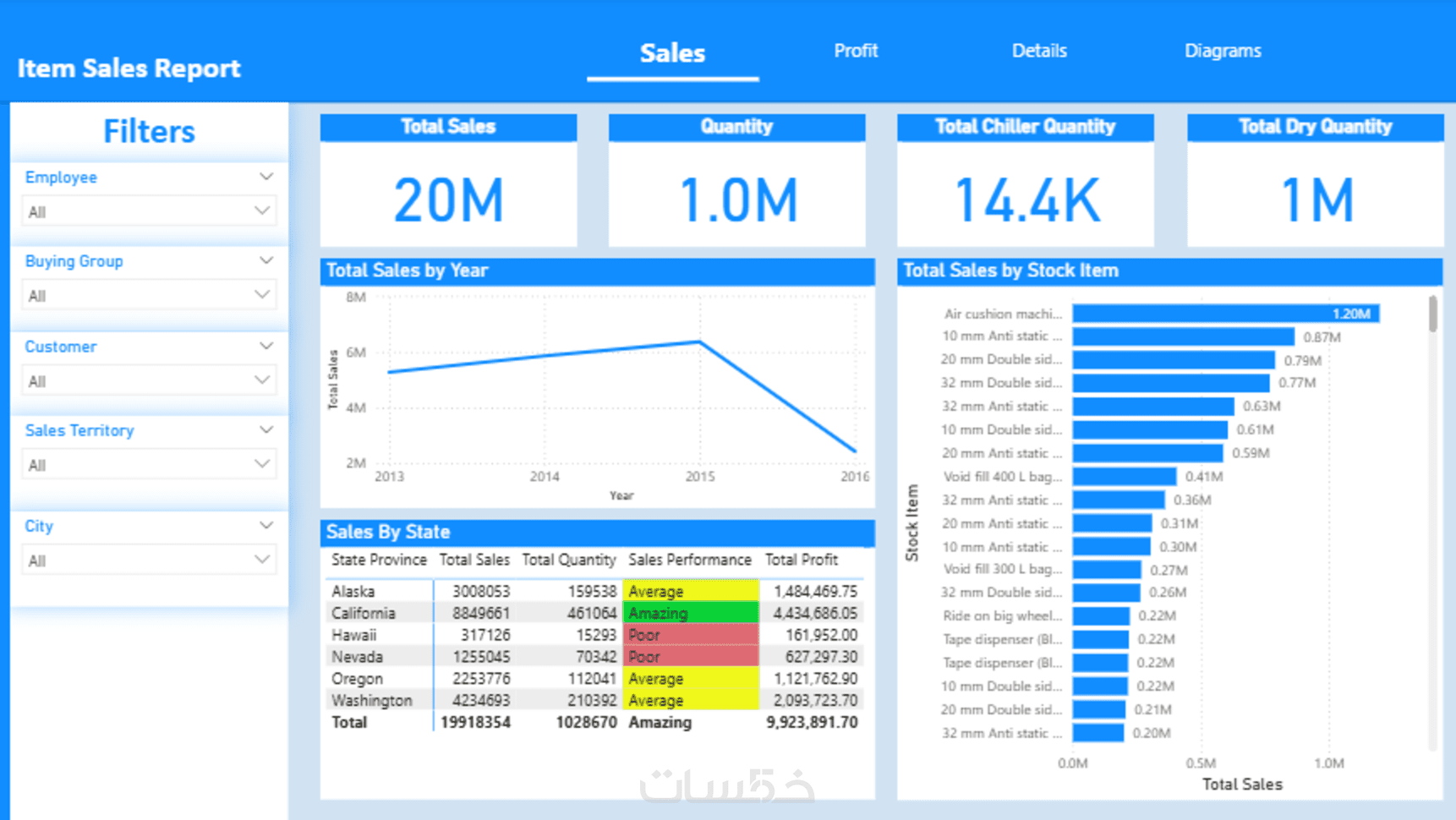Select the Void fill 400 L bag bar
1456x820 pixels.
click(1125, 477)
